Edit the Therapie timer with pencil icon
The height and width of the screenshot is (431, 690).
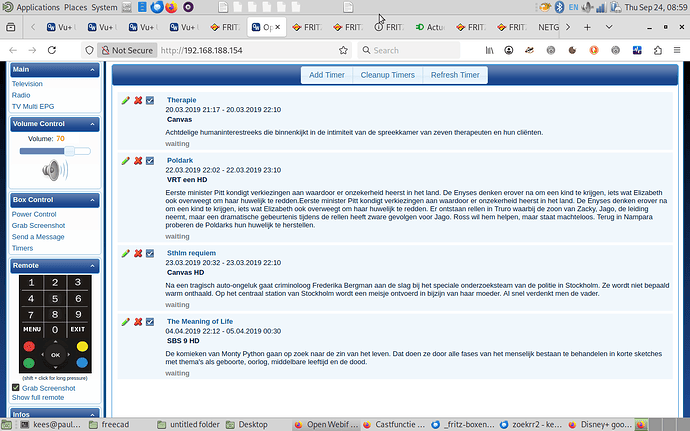126,100
